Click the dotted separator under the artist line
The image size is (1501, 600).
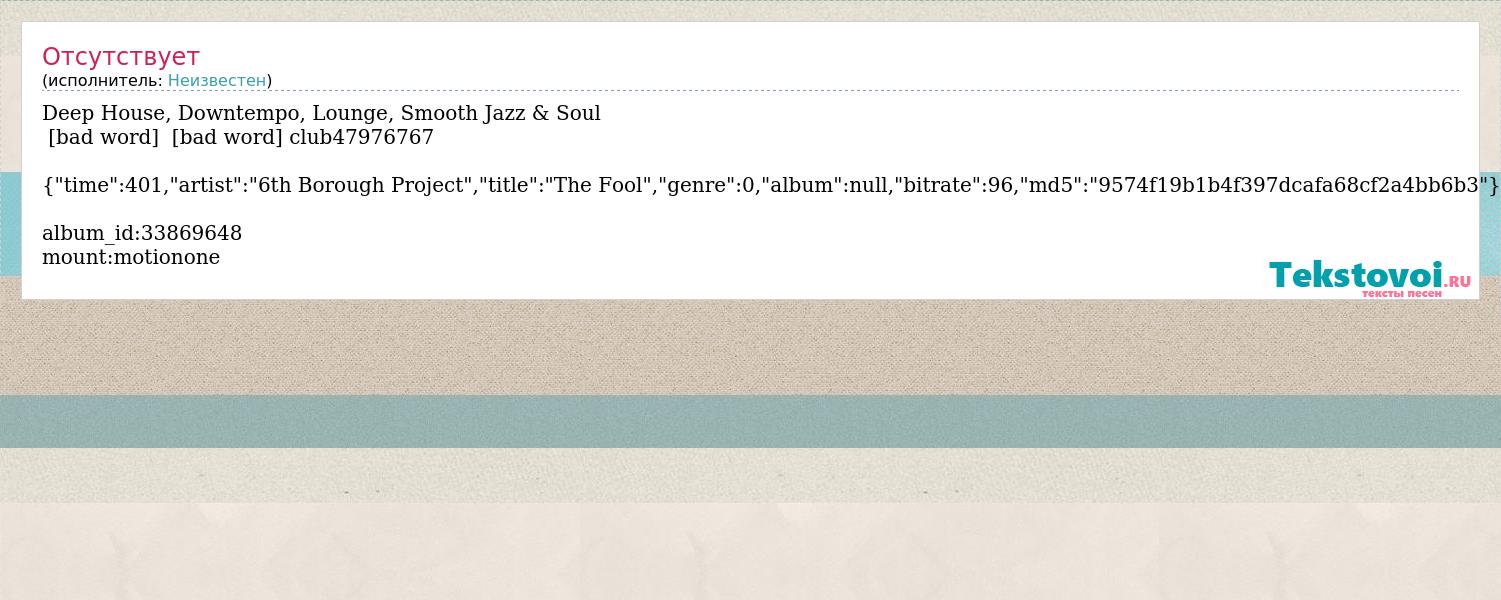pos(750,91)
